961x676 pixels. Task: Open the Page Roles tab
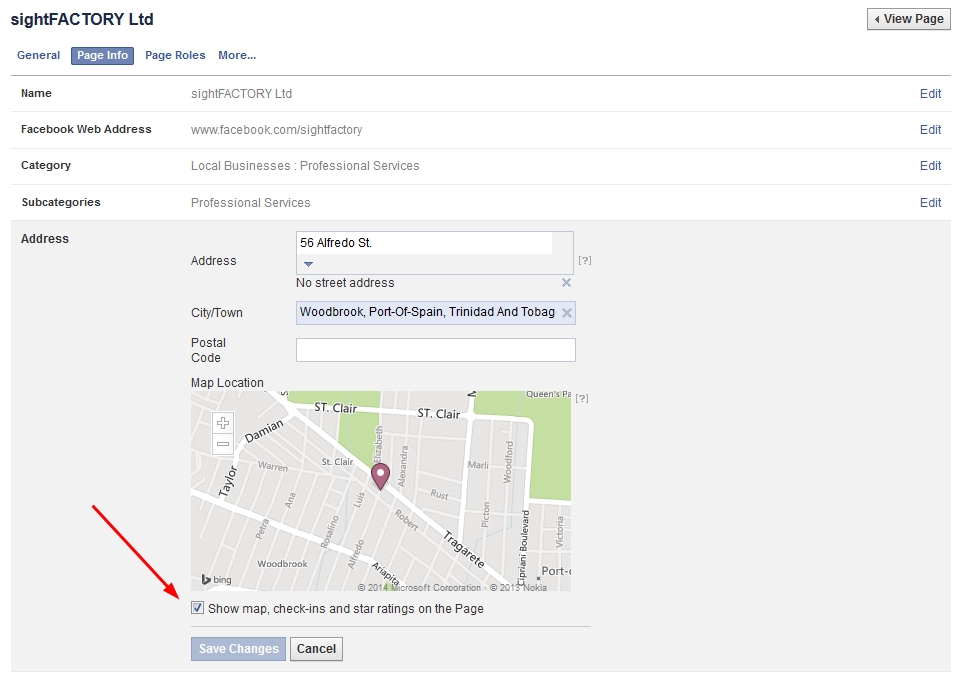tap(175, 55)
